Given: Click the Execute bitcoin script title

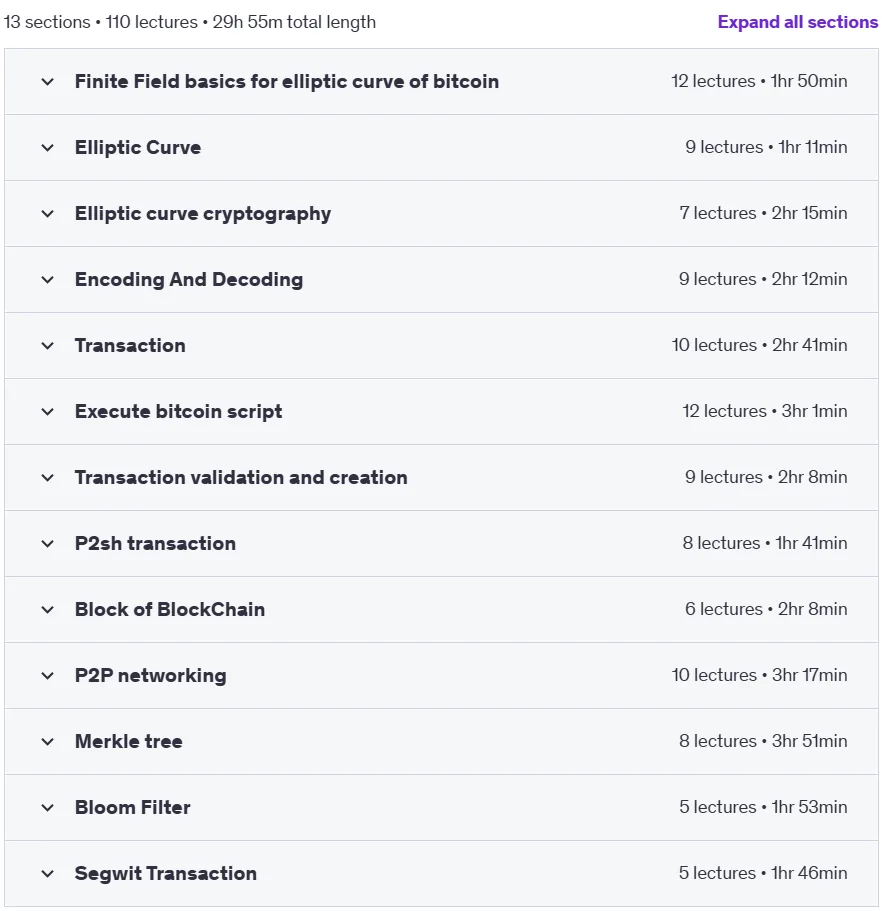Looking at the screenshot, I should click(178, 411).
